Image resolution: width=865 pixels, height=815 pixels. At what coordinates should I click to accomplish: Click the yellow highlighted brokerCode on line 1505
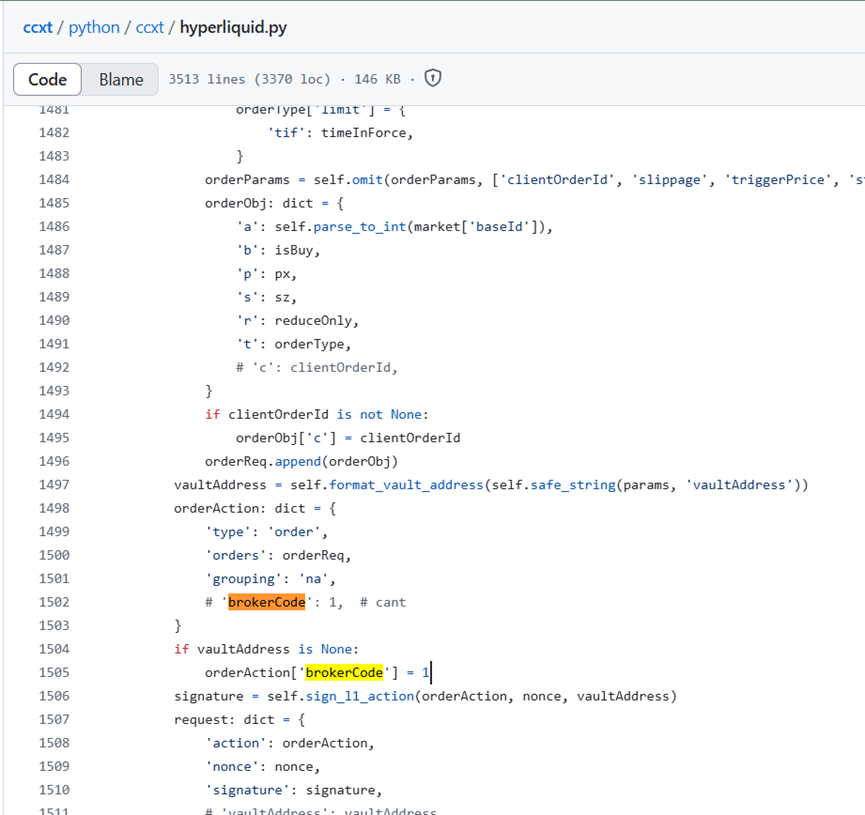coord(343,673)
